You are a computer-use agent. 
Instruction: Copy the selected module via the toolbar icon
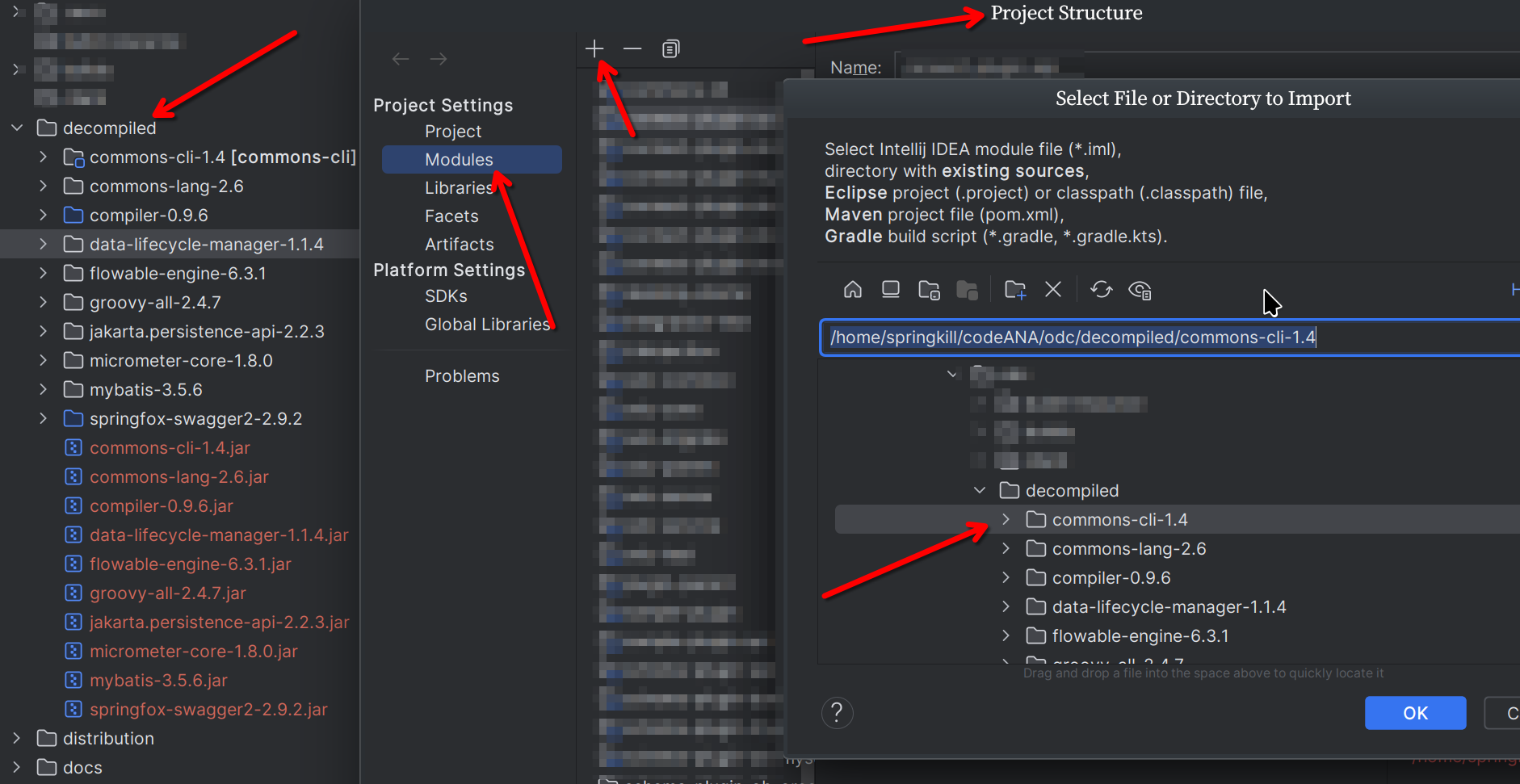pos(670,48)
